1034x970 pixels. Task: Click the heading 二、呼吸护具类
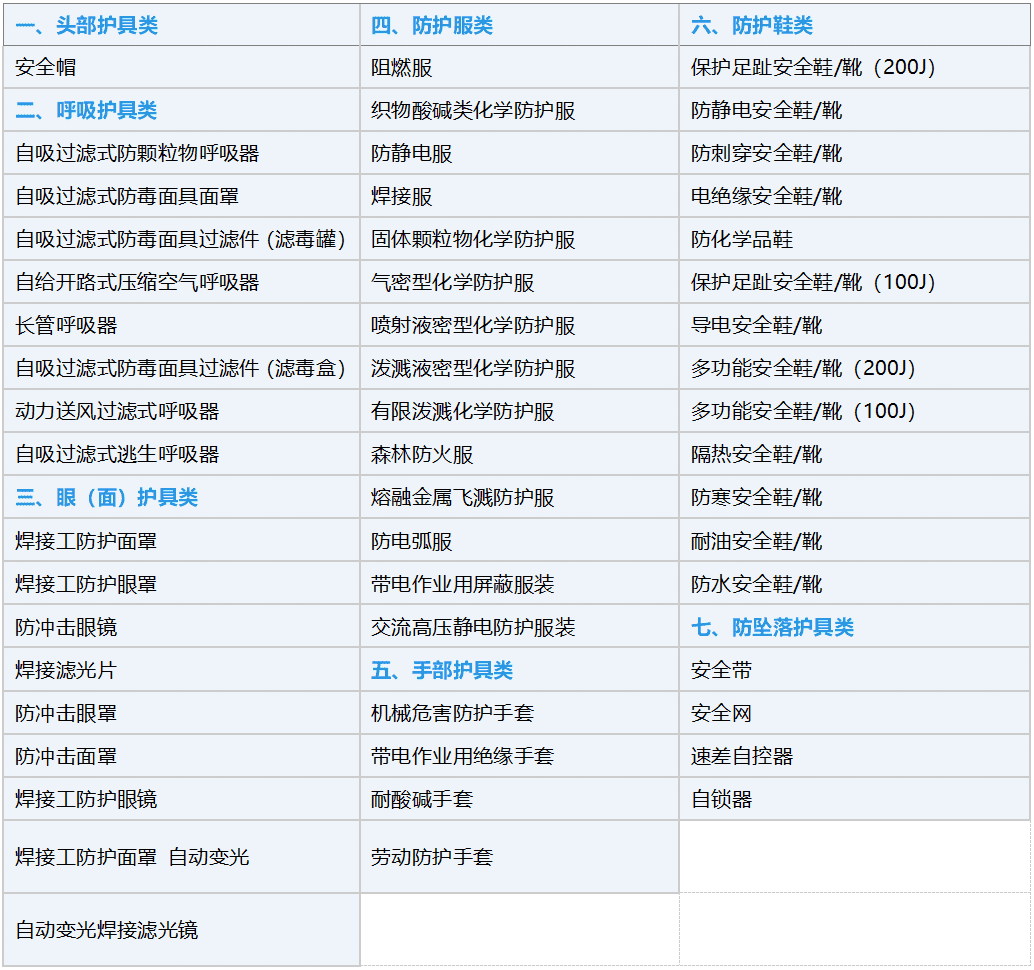click(x=86, y=110)
